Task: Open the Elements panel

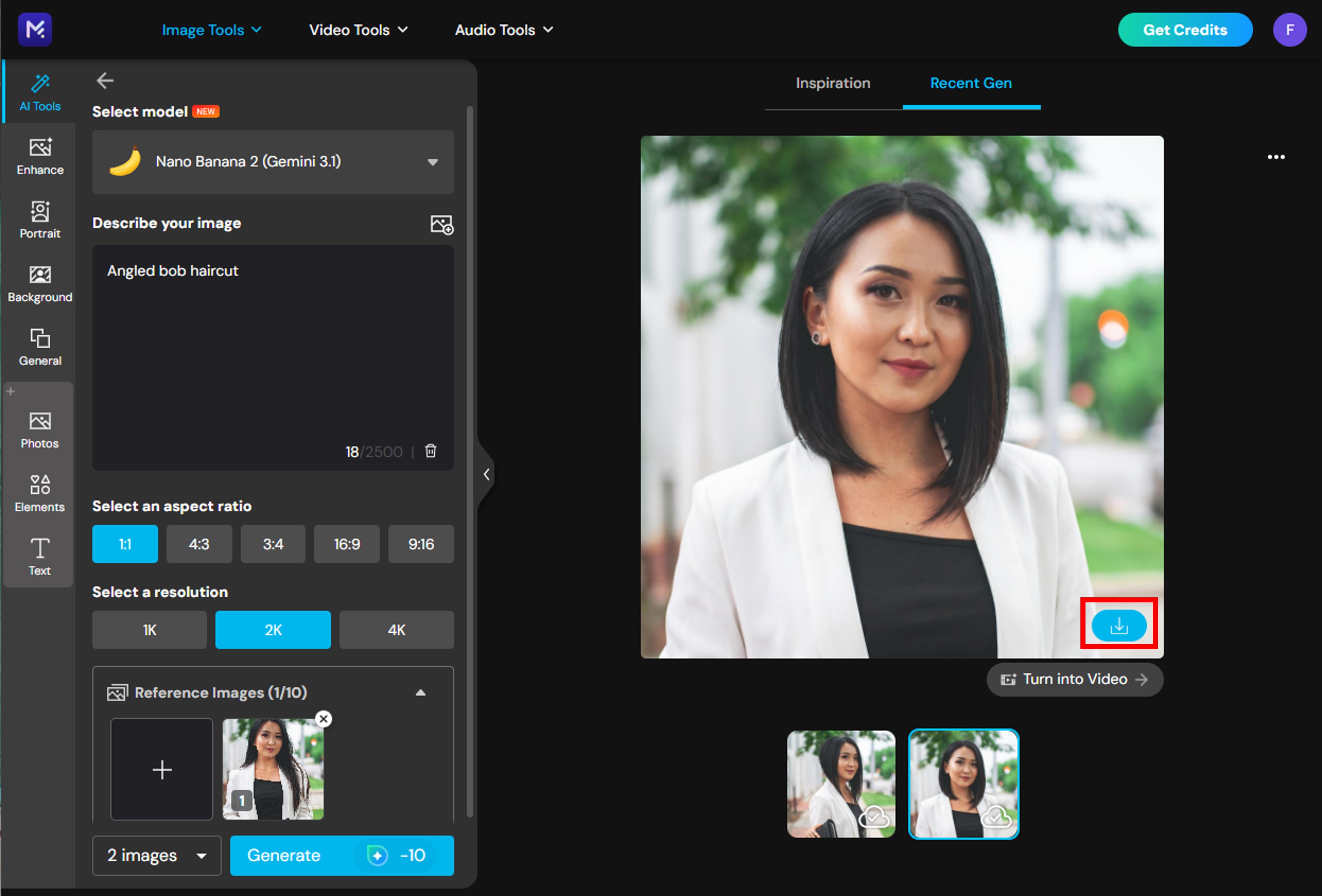Action: (40, 494)
